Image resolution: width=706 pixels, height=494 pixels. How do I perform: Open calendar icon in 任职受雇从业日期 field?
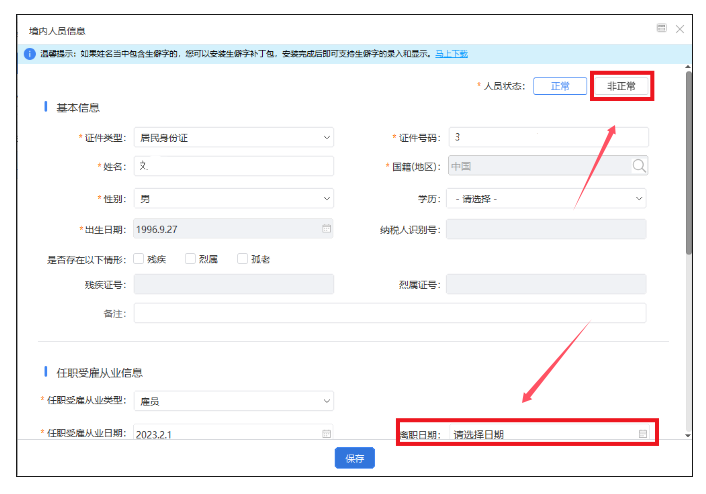click(326, 434)
